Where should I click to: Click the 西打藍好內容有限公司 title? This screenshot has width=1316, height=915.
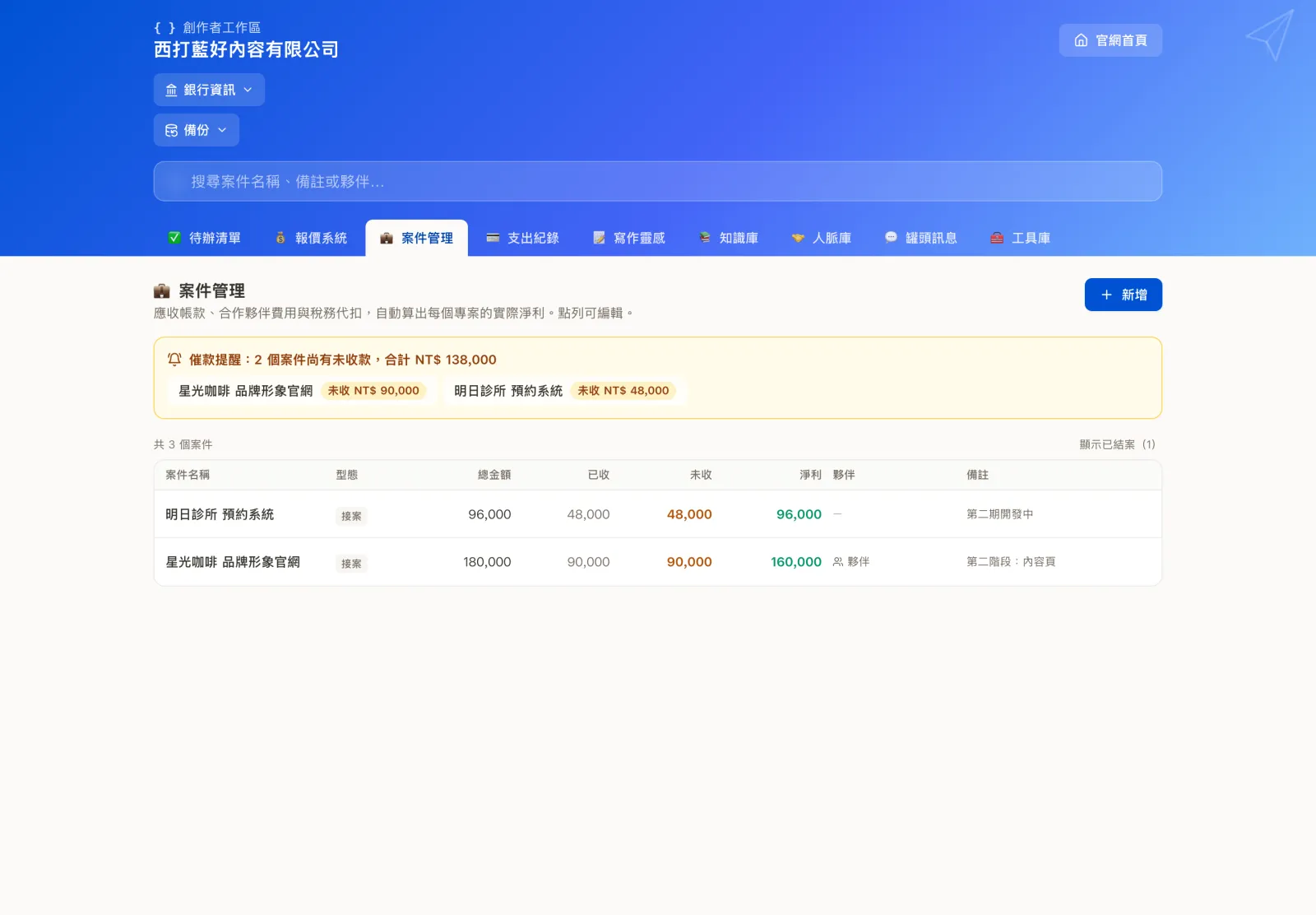point(246,49)
